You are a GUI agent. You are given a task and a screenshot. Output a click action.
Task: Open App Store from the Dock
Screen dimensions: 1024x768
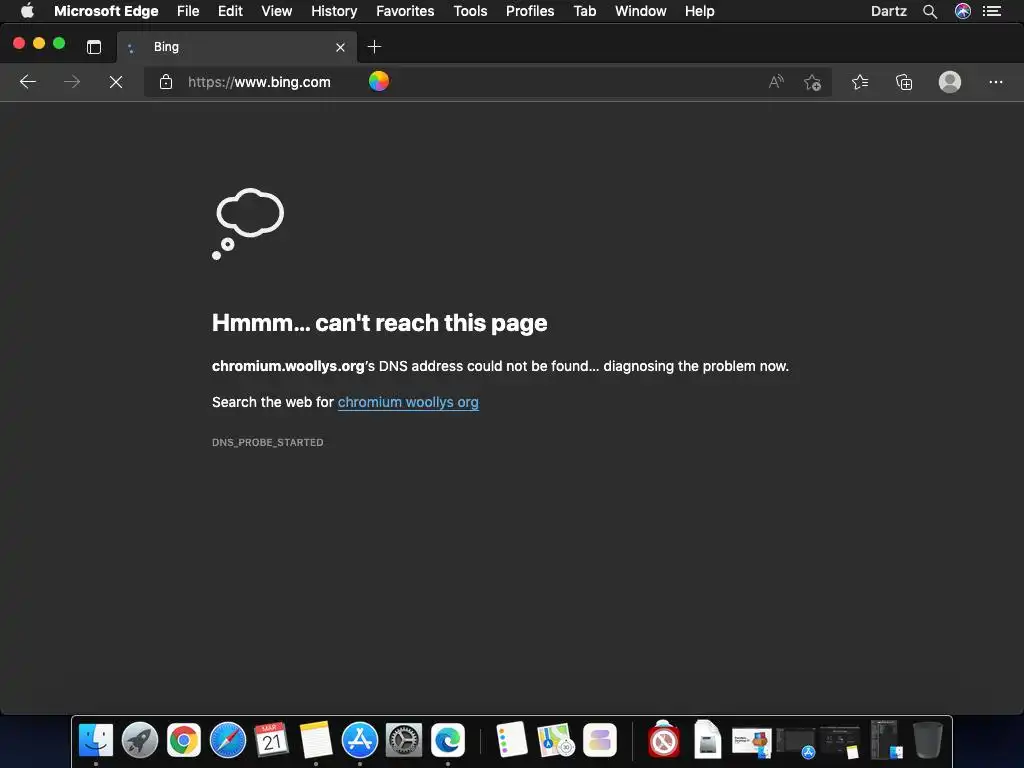(360, 741)
